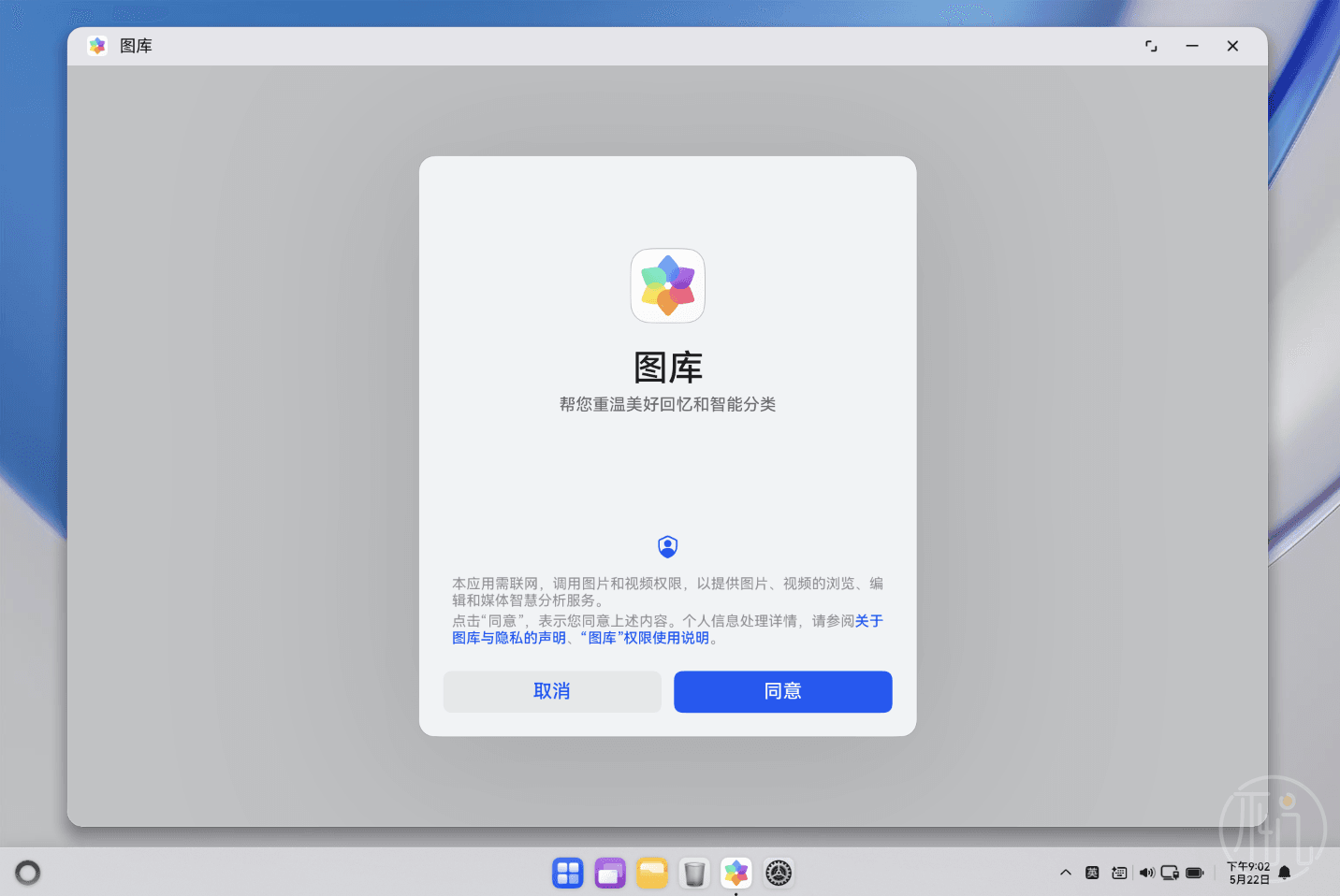Open the 关于图库与隐私的声明 link
This screenshot has width=1340, height=896.
coord(509,637)
